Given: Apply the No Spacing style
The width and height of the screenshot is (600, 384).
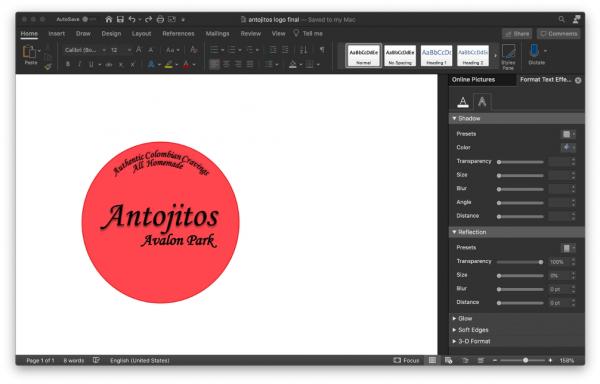Looking at the screenshot, I should [400, 55].
